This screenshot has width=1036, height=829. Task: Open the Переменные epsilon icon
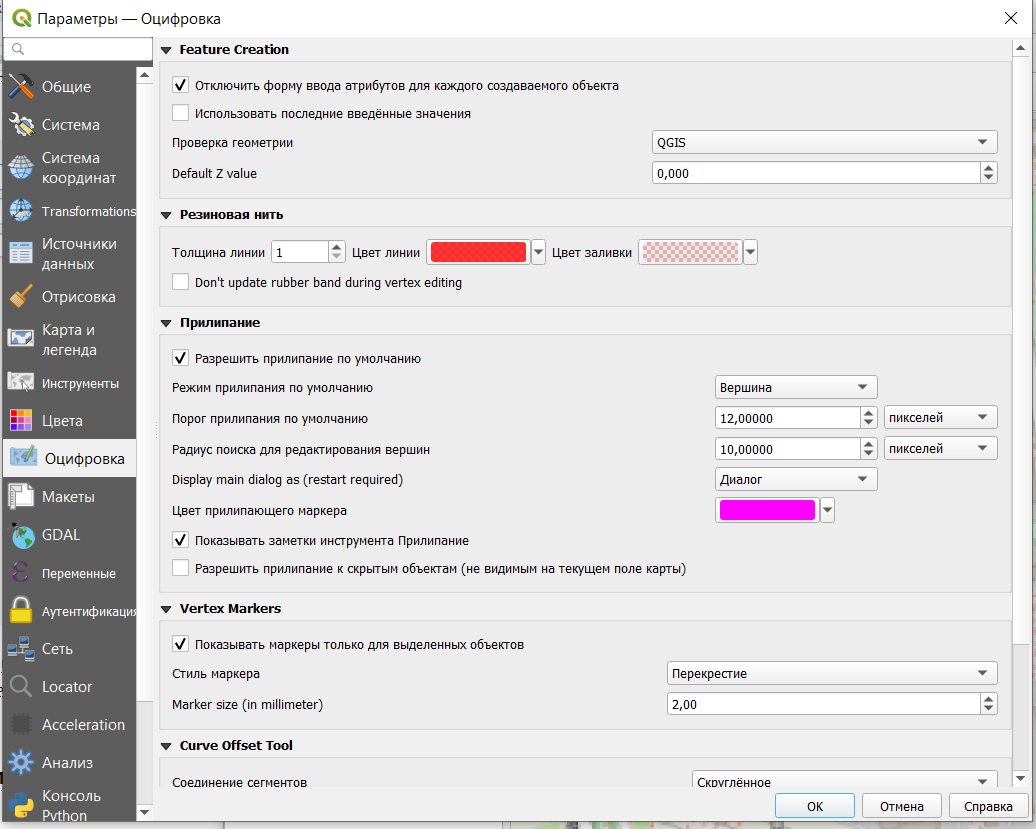click(20, 573)
